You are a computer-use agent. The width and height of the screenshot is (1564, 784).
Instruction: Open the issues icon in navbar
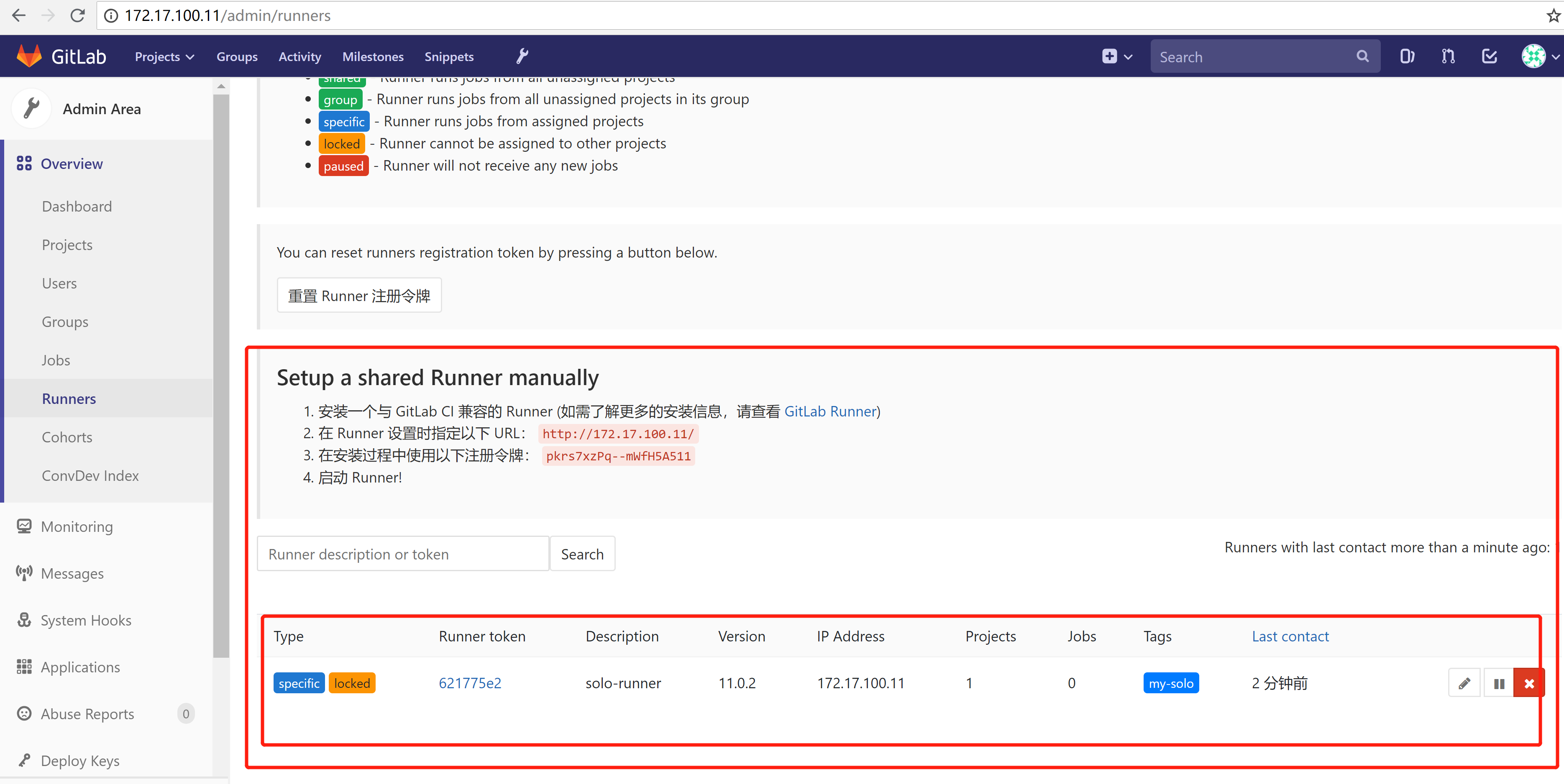(x=1407, y=56)
